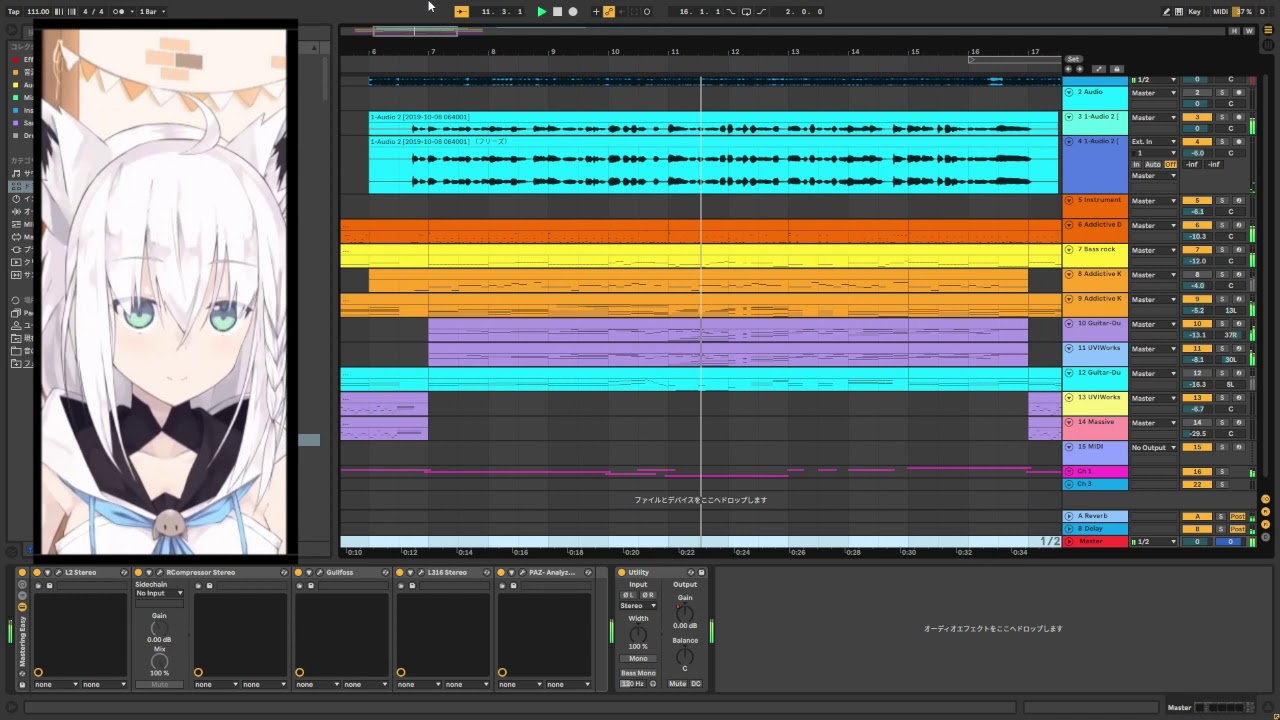Click the Mono button in Utility
Screen dimensions: 1280x720
(637, 659)
